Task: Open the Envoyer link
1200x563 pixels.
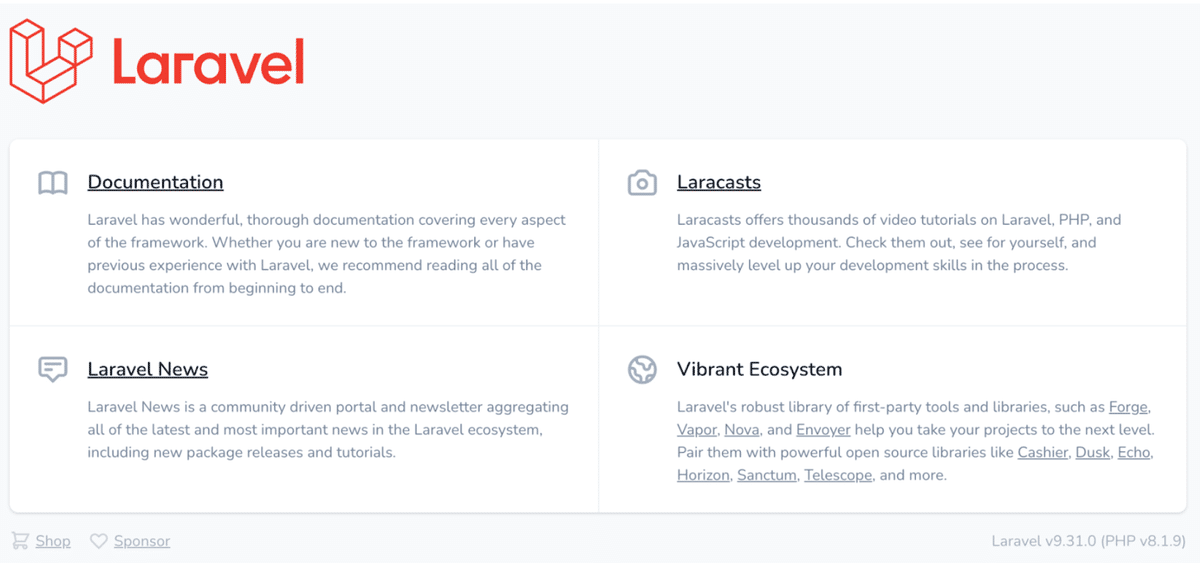Action: [x=824, y=430]
